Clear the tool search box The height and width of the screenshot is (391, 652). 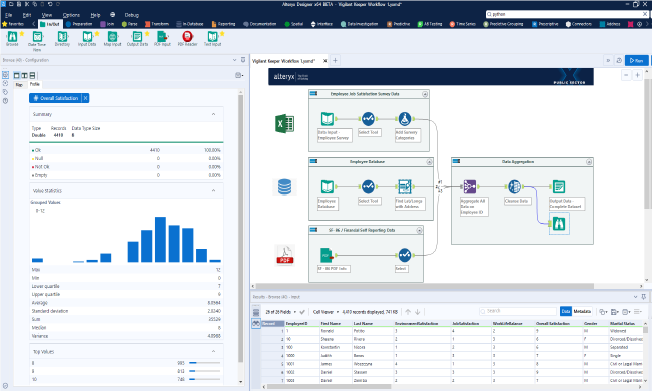pos(645,14)
